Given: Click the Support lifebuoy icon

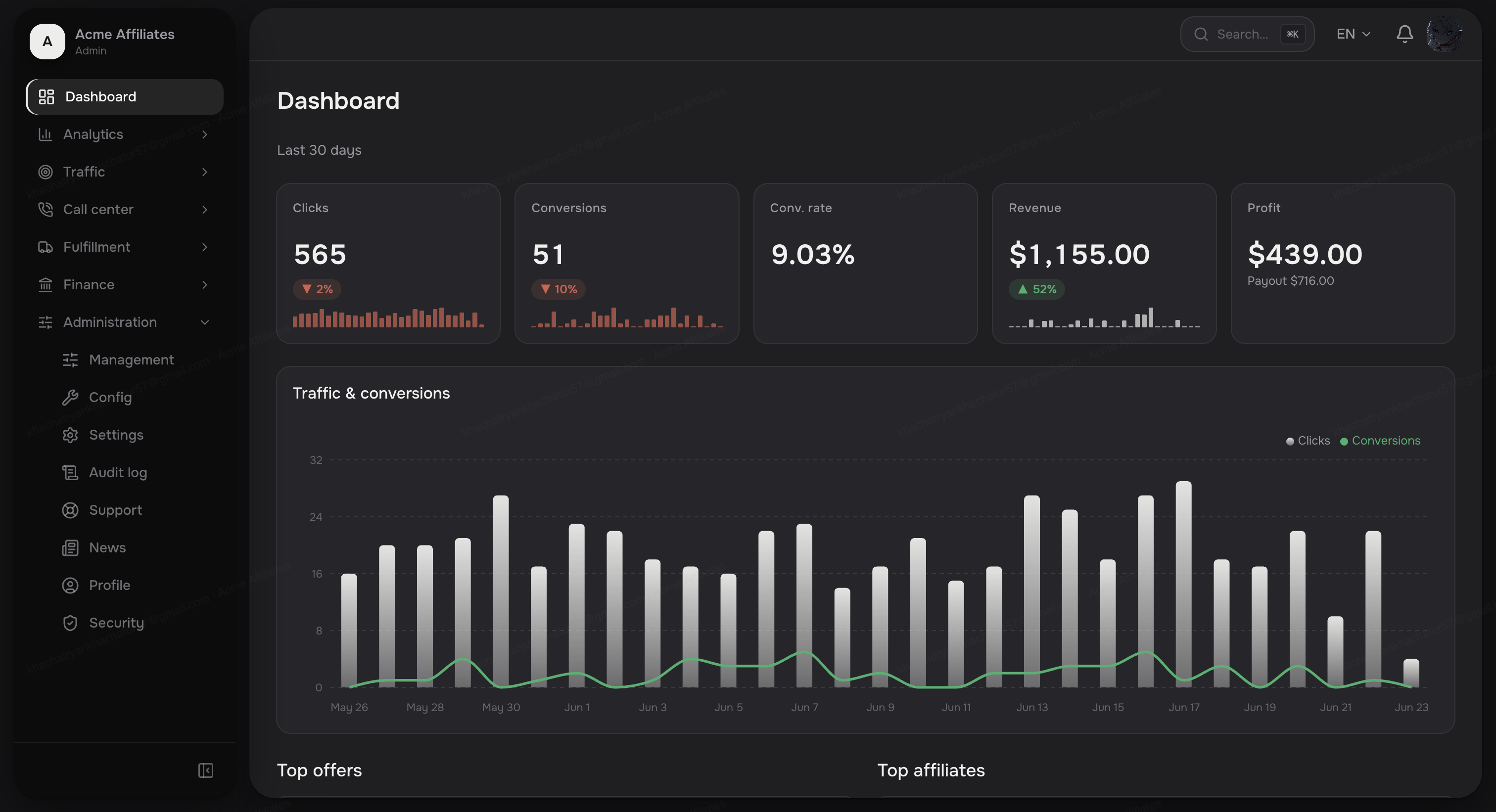Looking at the screenshot, I should click(70, 510).
